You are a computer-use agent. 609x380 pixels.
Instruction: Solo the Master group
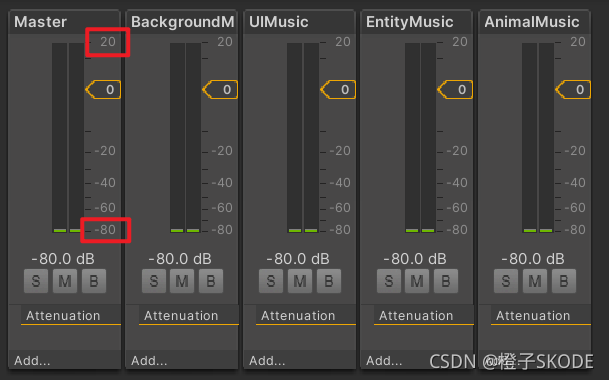pos(36,281)
